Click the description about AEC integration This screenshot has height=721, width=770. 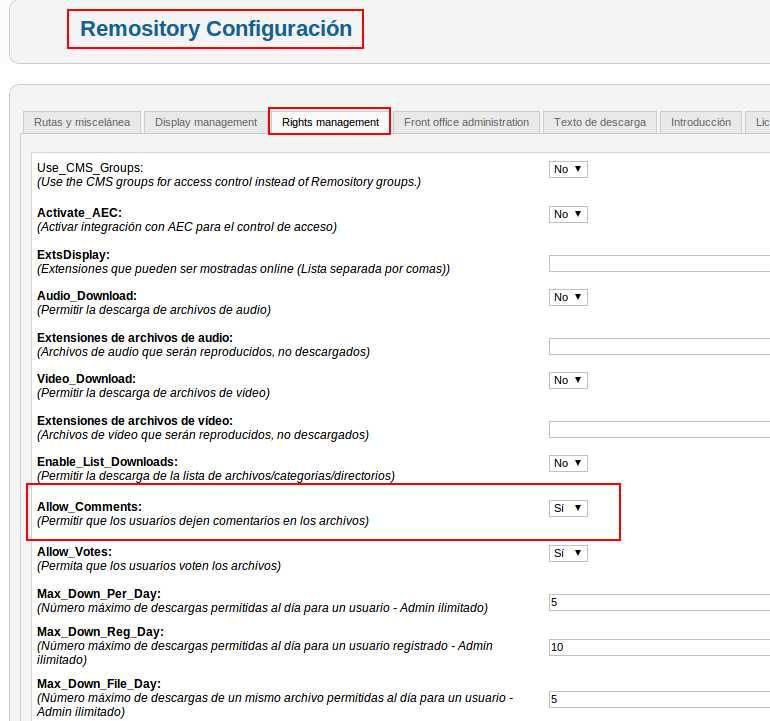point(187,227)
